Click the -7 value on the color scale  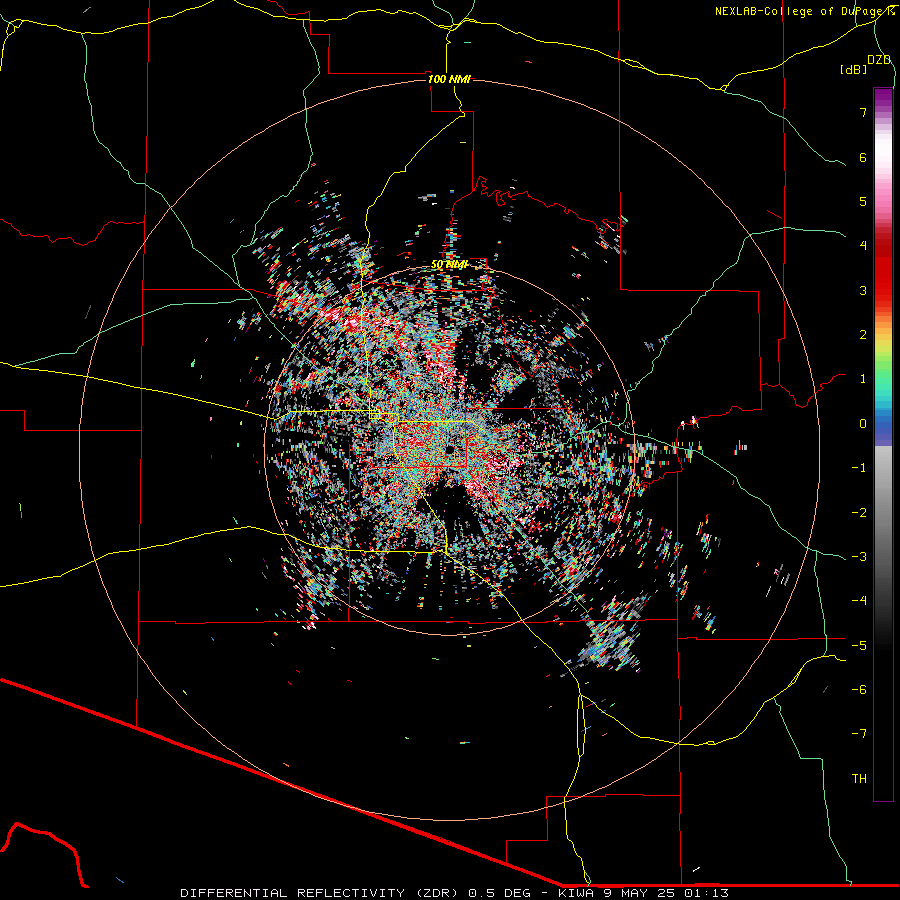(859, 734)
